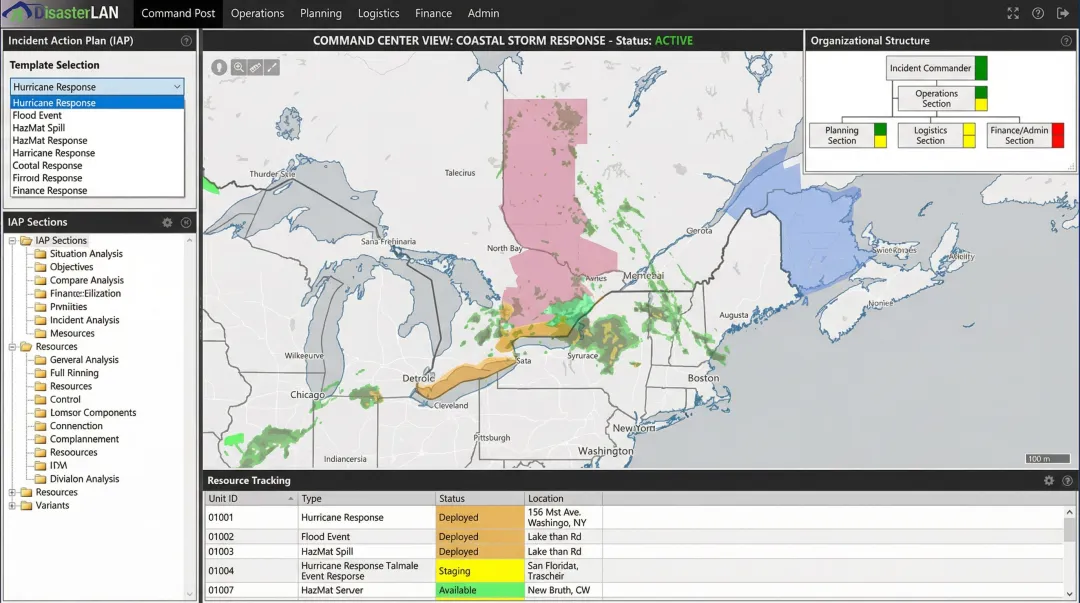The image size is (1080, 603).
Task: Activate the line draw tool on map
Action: click(x=272, y=67)
